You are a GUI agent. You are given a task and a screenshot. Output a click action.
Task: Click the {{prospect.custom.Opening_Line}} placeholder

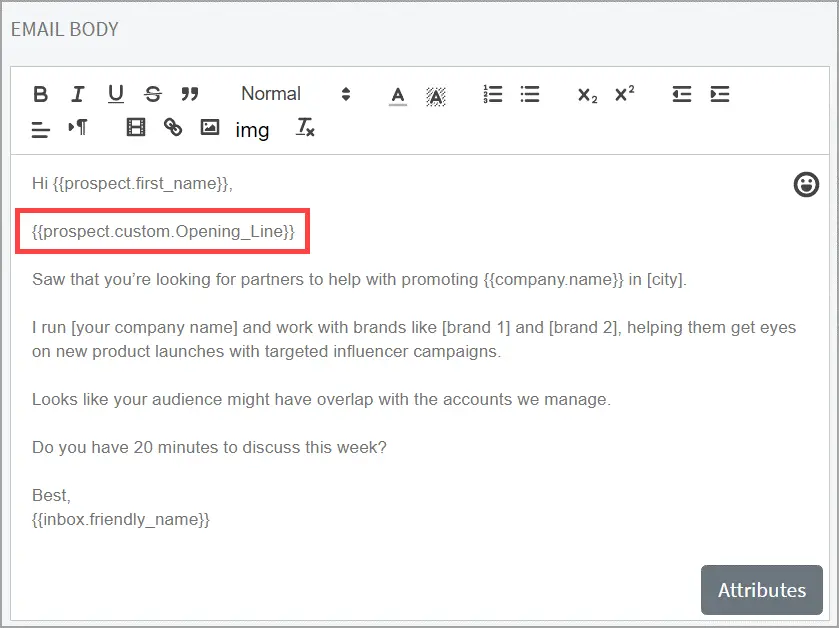(x=163, y=232)
